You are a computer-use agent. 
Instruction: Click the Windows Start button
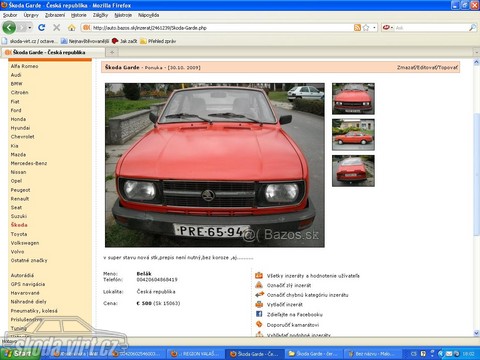20,353
